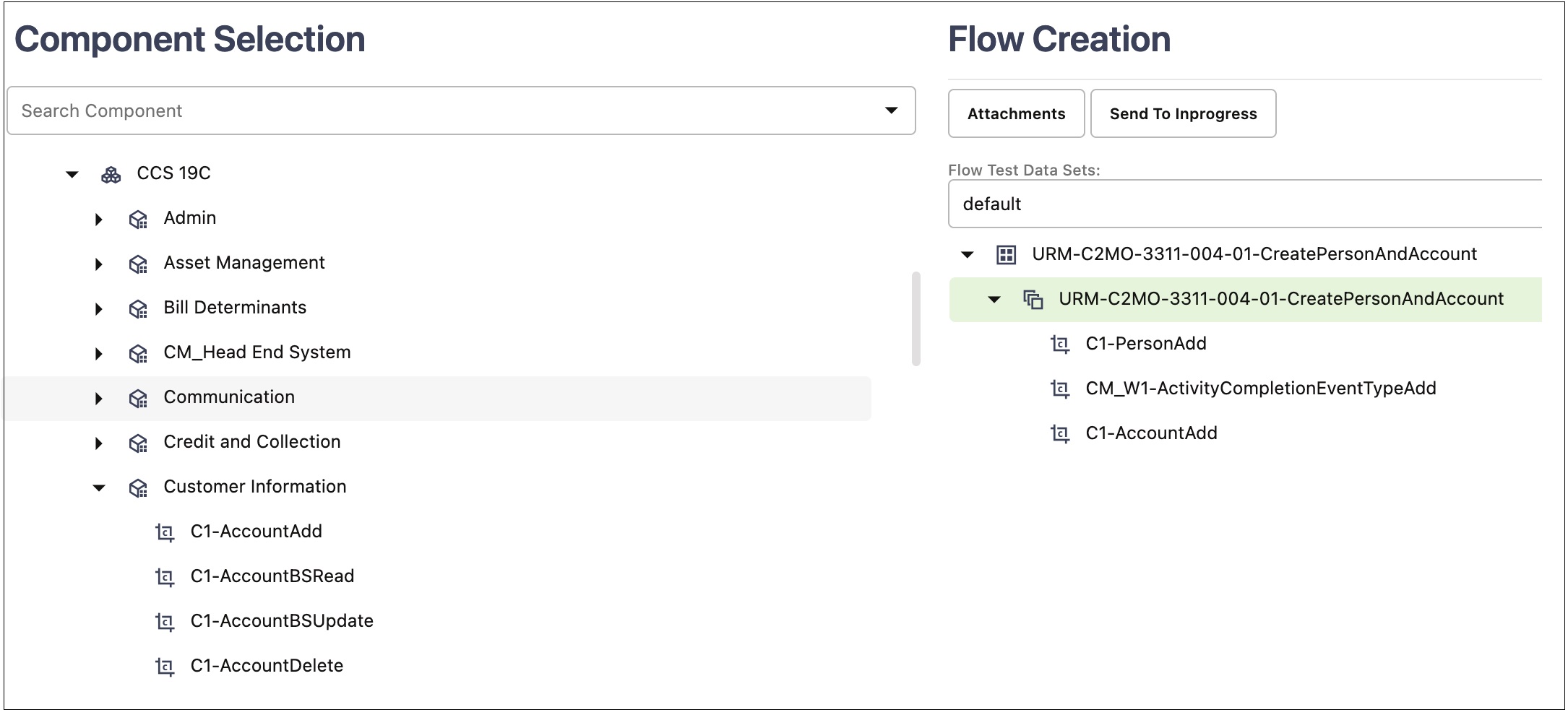Select C1-AccountAdd under Customer Information
The width and height of the screenshot is (1568, 715).
pyautogui.click(x=257, y=532)
